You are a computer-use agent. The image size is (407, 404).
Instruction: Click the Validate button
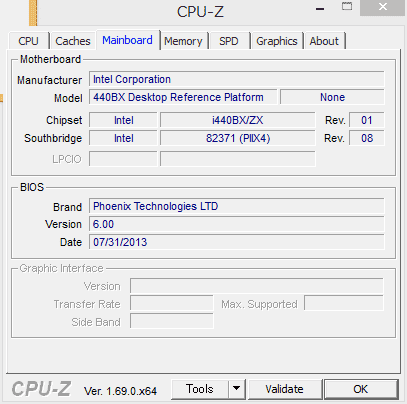pos(285,389)
